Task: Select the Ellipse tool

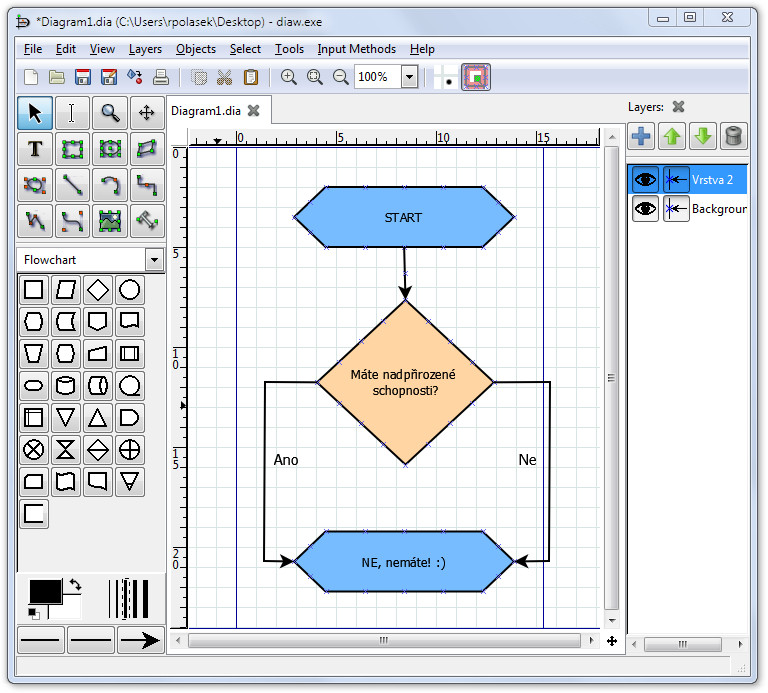Action: coord(110,149)
